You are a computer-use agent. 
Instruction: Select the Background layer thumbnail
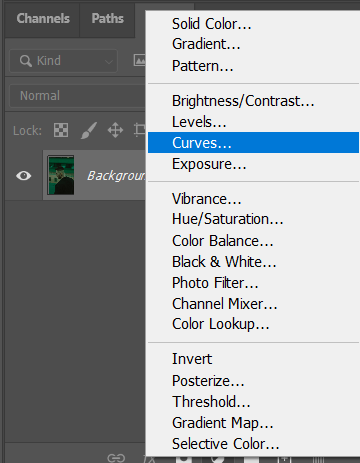tap(61, 175)
